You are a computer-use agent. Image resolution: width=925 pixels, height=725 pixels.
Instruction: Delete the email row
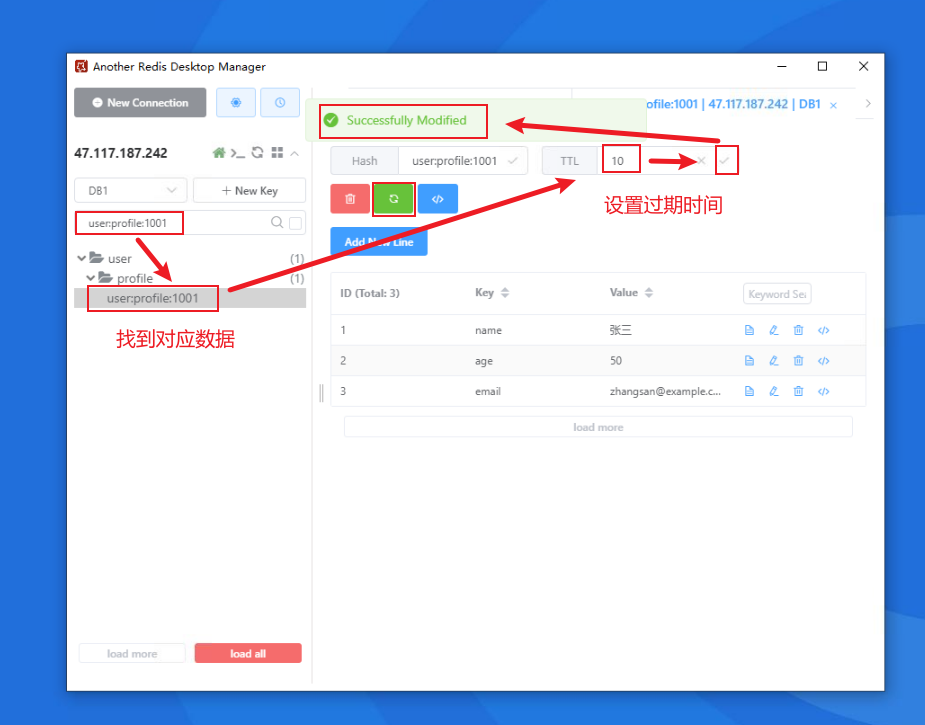point(798,391)
